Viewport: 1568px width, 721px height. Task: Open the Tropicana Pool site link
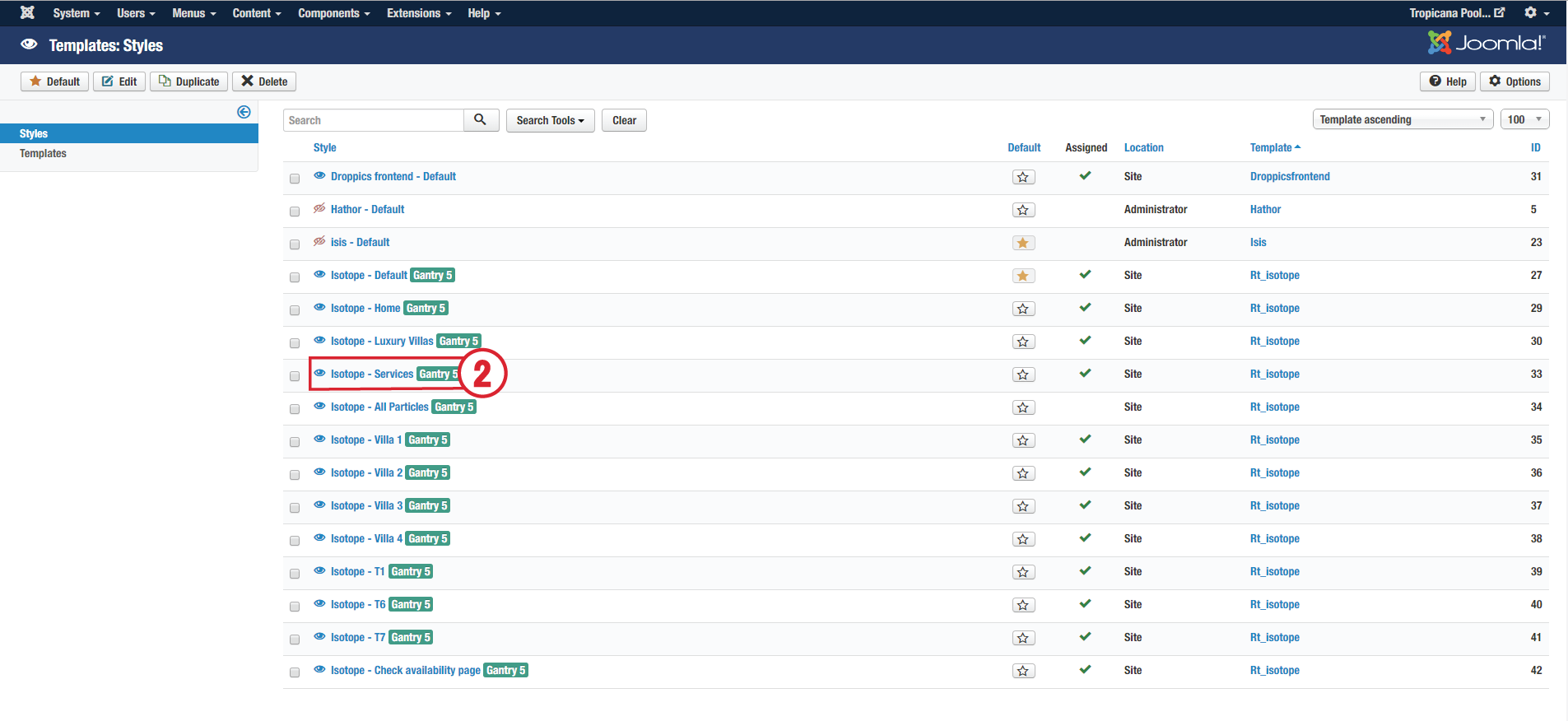point(1457,12)
